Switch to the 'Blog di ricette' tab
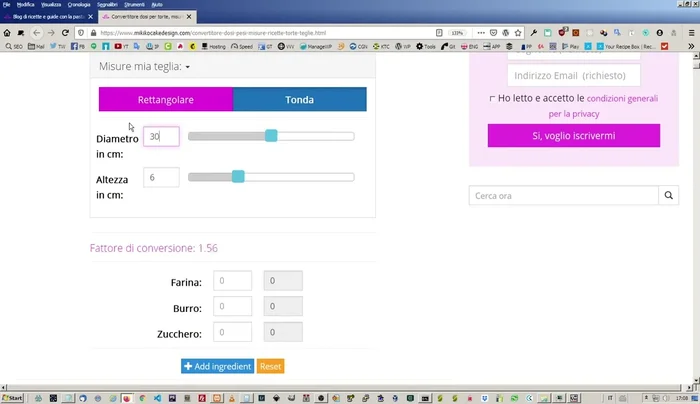 (x=50, y=18)
